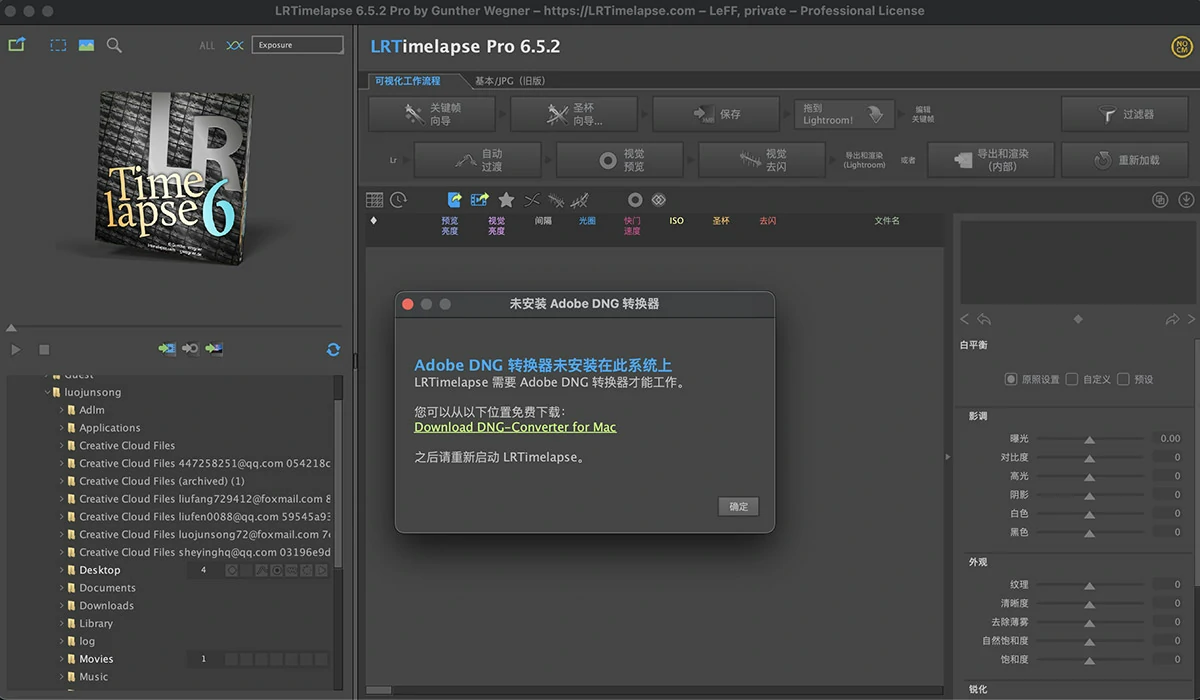Click the magnifier search icon
This screenshot has width=1200, height=700.
point(114,45)
